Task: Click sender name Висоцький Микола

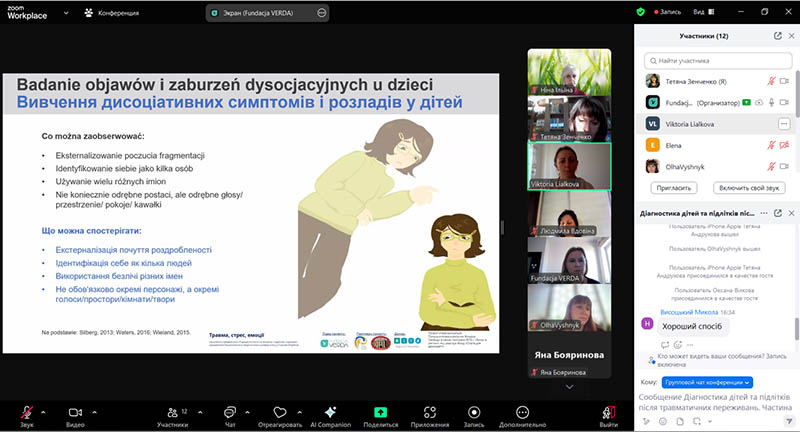Action: click(x=689, y=312)
